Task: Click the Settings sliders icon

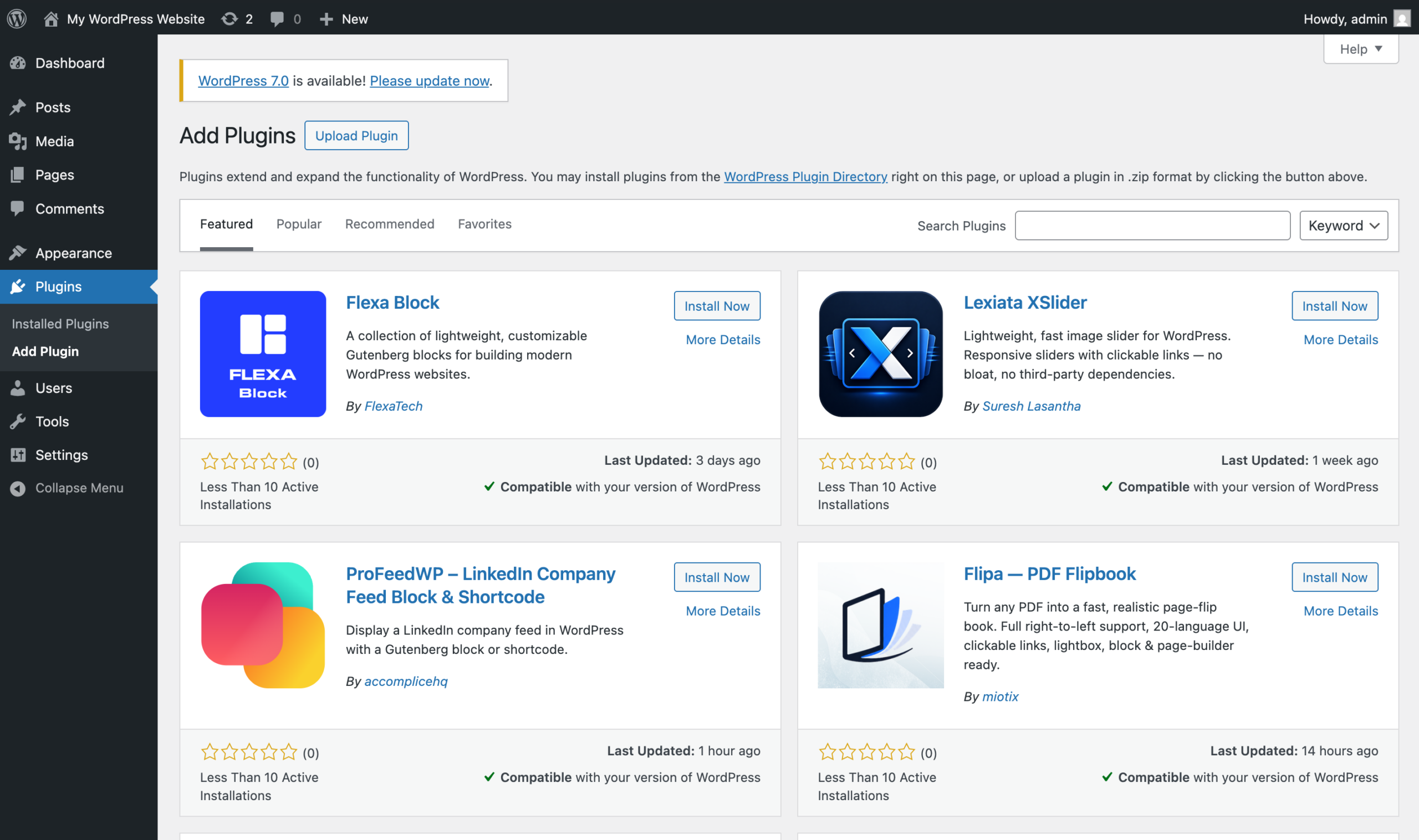Action: pos(18,454)
